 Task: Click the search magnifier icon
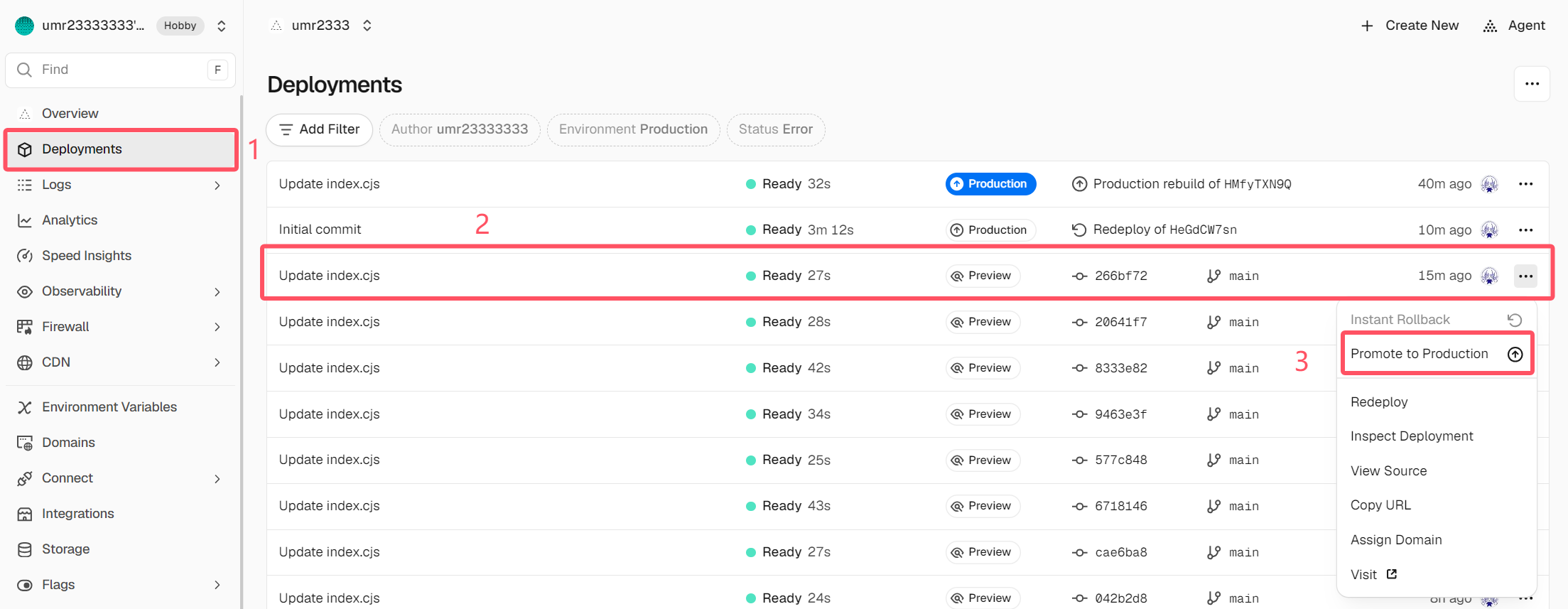click(x=24, y=70)
